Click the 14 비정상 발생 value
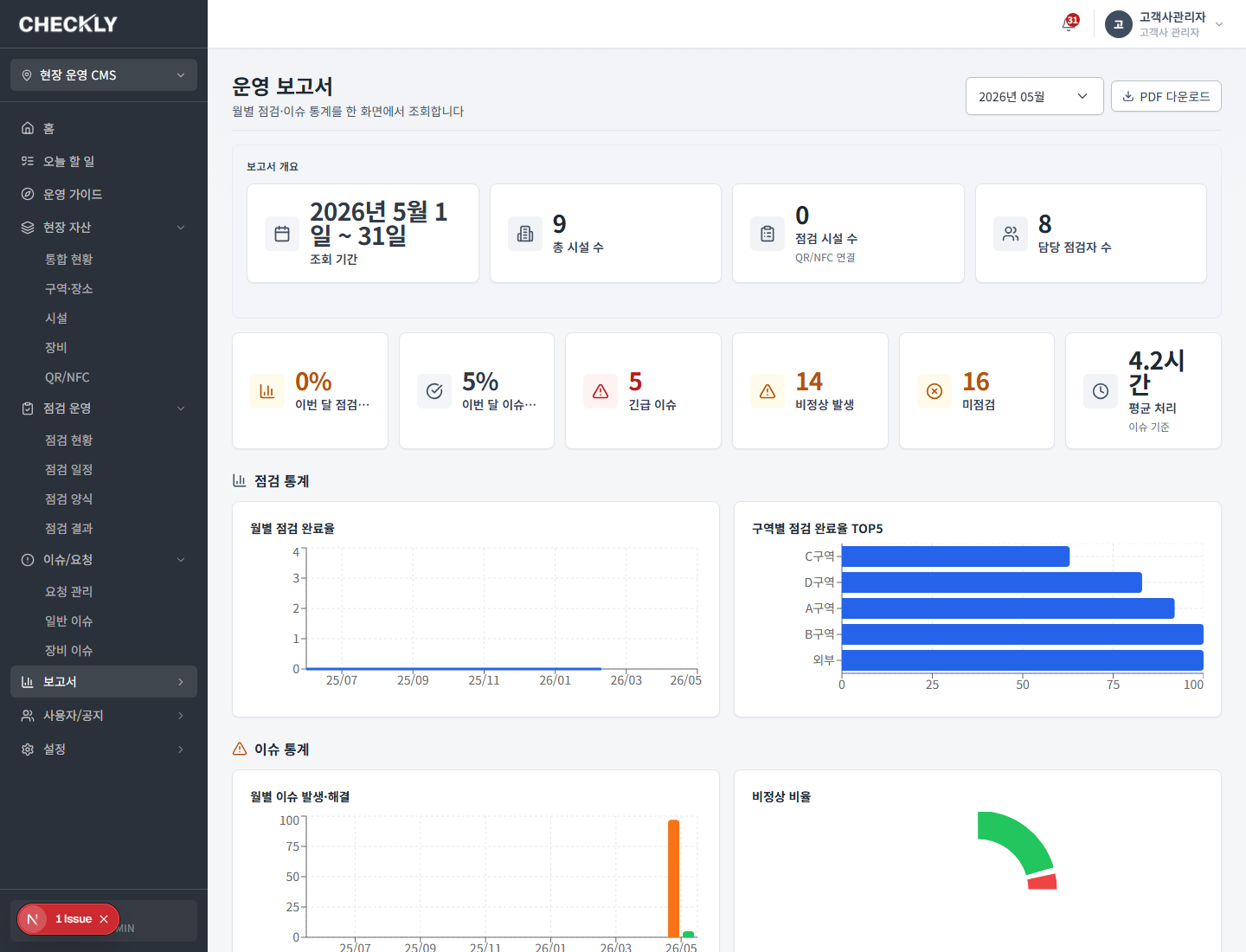The height and width of the screenshot is (952, 1246). [x=809, y=382]
